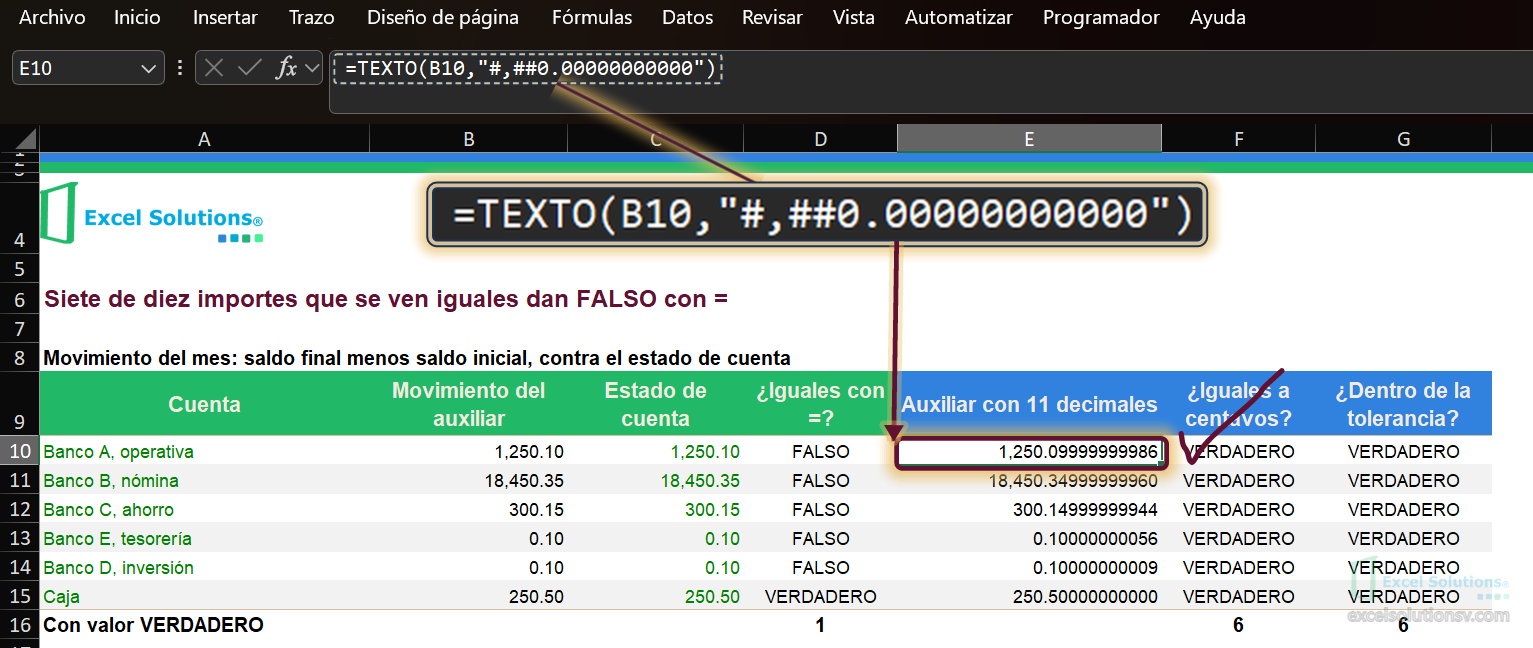Cancel the formula entry with X icon
Screen dimensions: 1533x648
(x=213, y=68)
